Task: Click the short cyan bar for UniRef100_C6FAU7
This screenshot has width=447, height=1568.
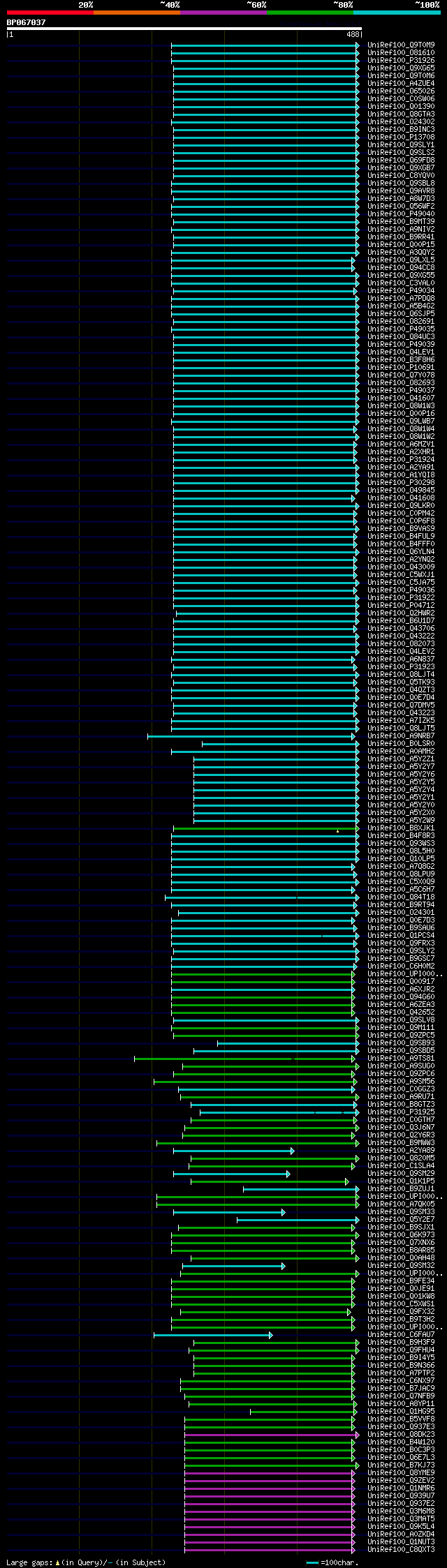Action: (x=212, y=1335)
